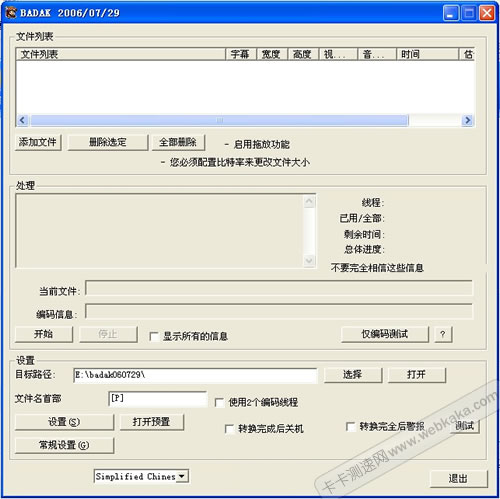Click the 仅编码测试 button
The image size is (500, 499).
[x=385, y=334]
